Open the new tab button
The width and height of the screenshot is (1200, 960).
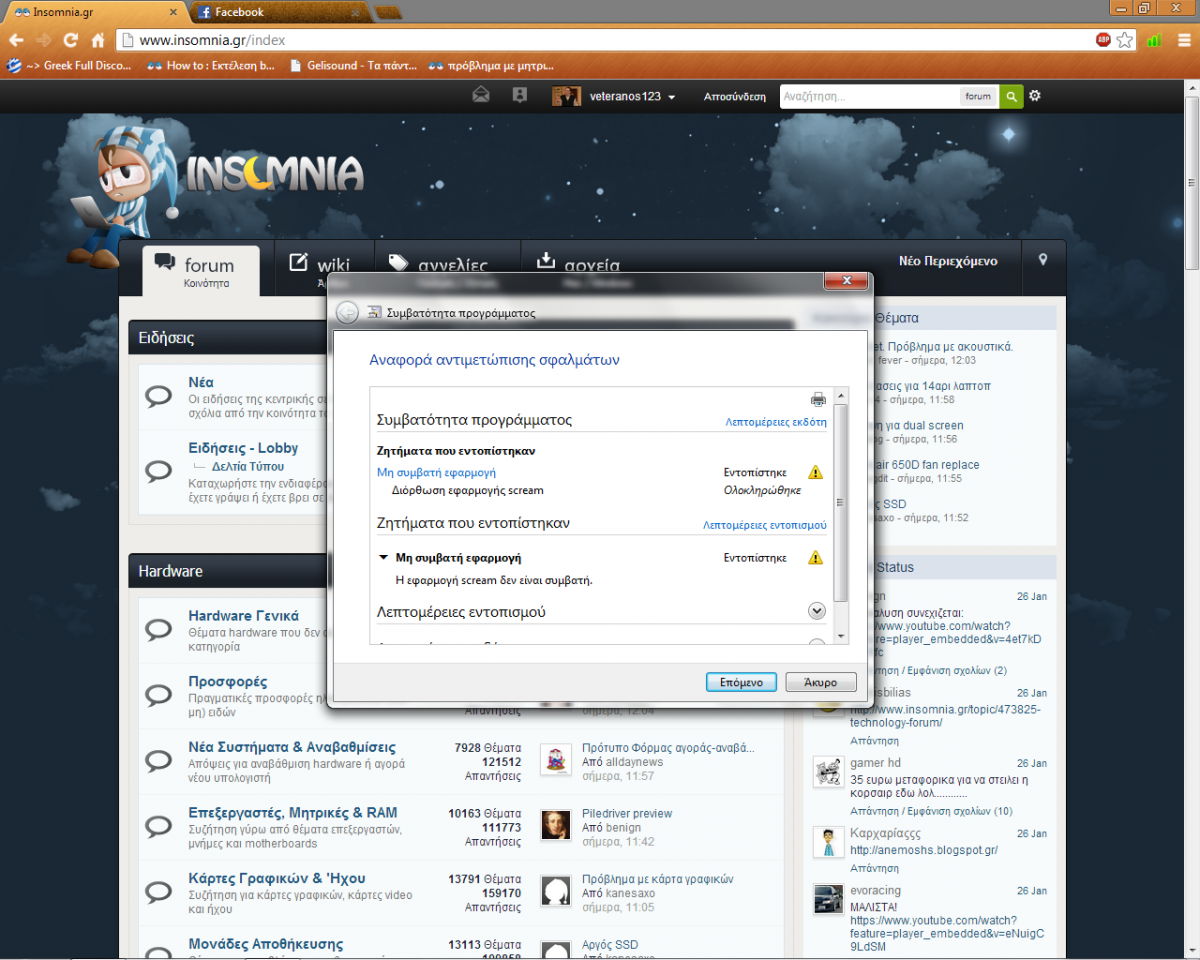click(x=388, y=12)
